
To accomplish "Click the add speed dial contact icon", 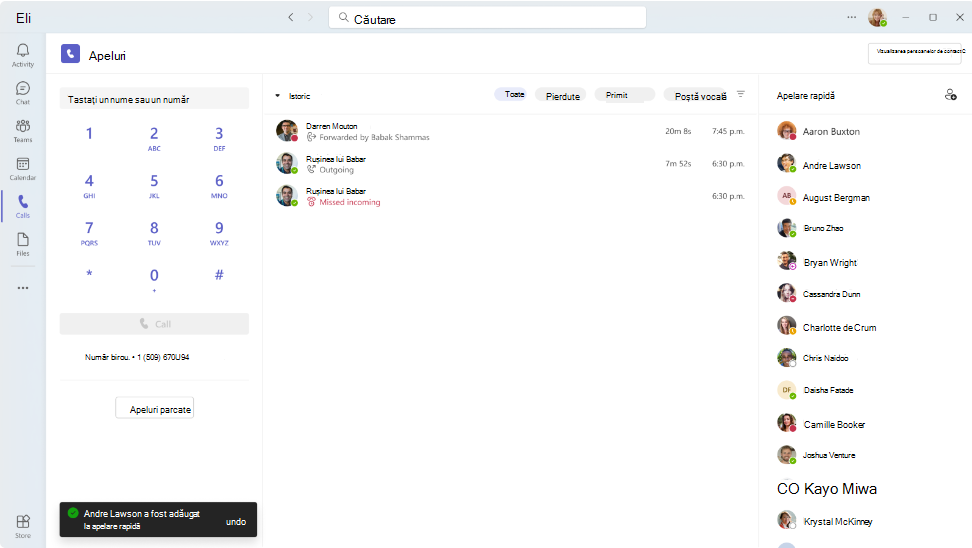I will point(950,95).
